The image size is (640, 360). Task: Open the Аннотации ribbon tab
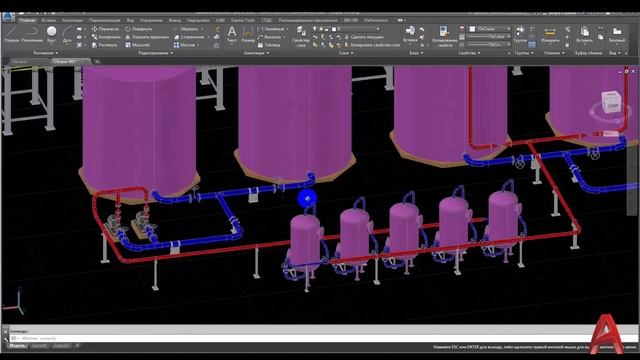(x=73, y=20)
